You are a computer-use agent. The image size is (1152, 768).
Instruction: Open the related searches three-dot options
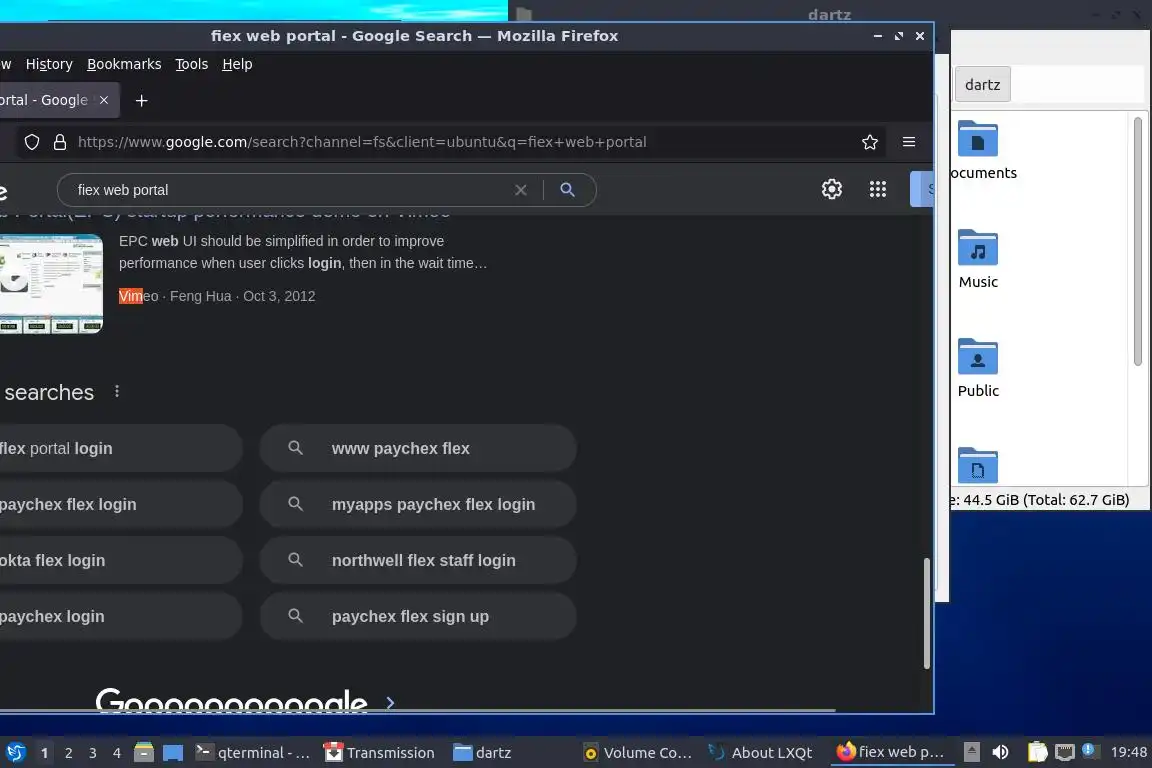117,392
